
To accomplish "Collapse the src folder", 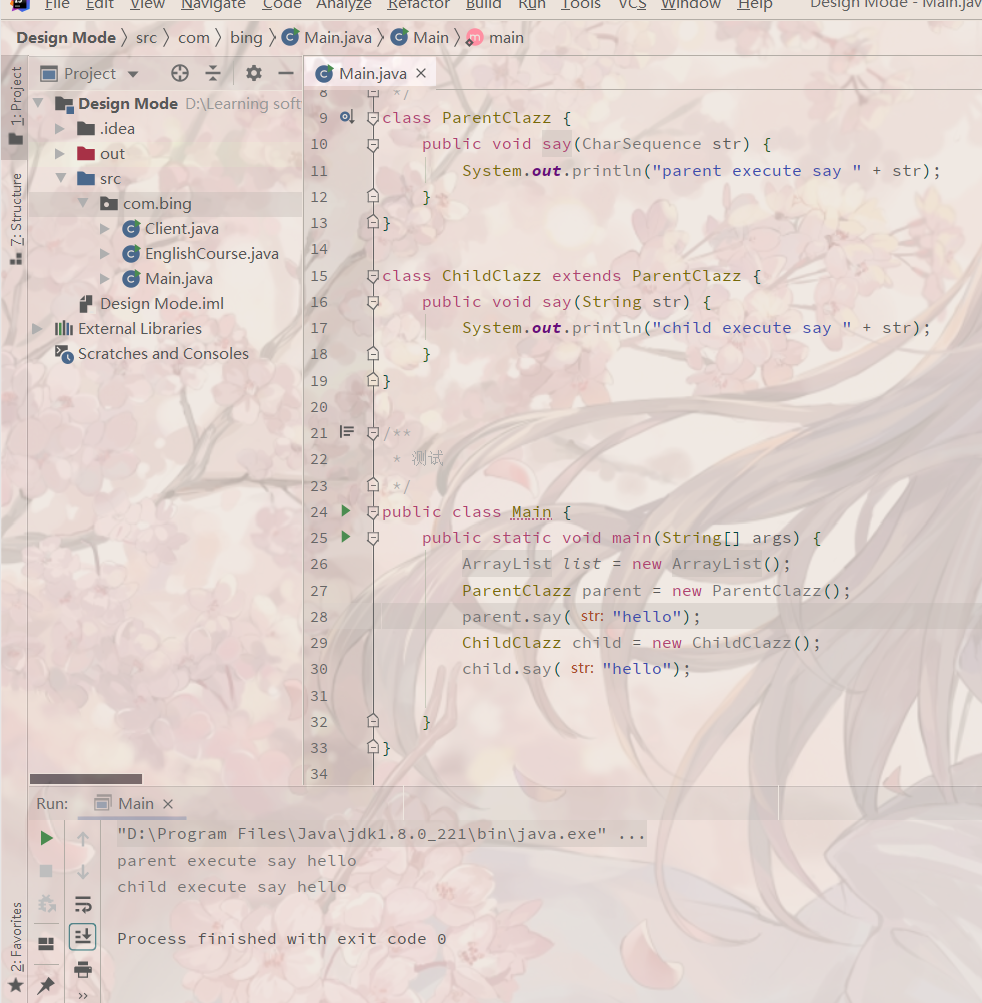I will coord(61,178).
